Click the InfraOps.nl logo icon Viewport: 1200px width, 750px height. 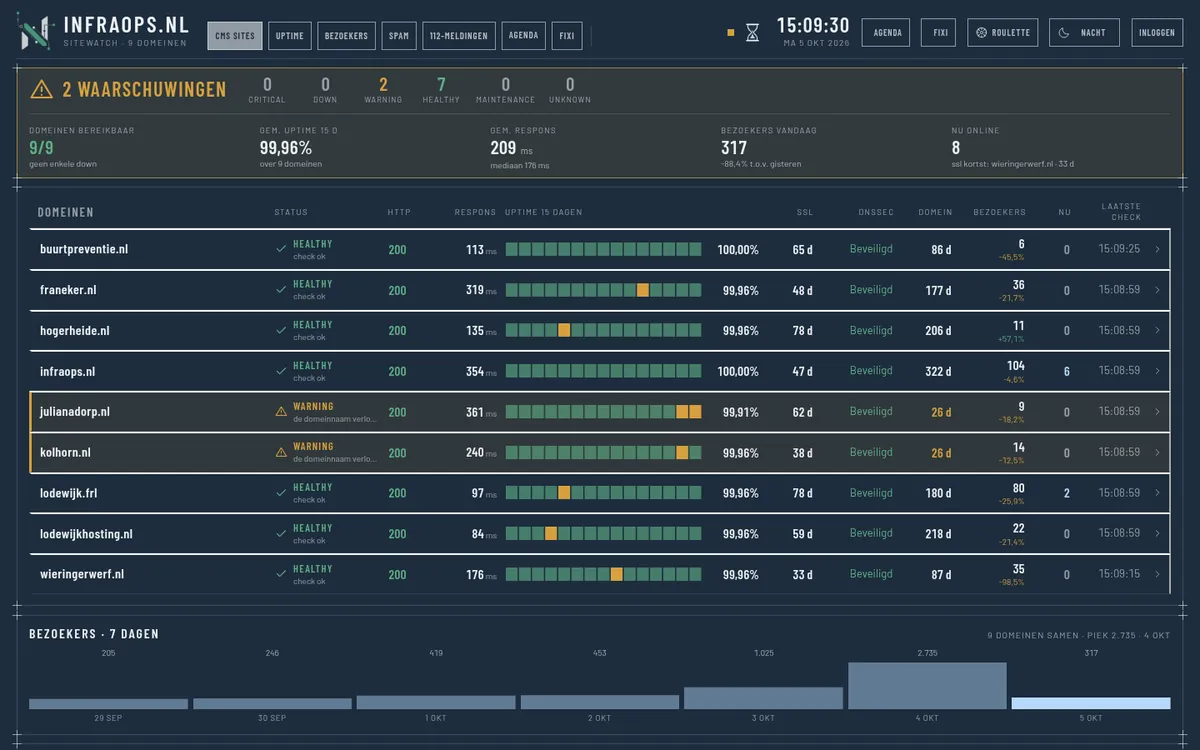(x=35, y=32)
